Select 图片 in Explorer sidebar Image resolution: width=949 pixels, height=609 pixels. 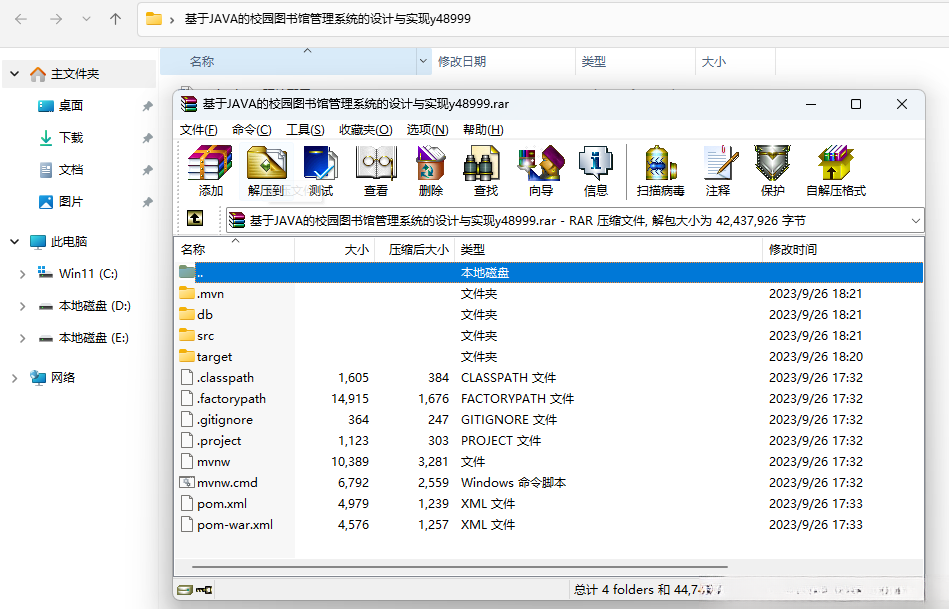[71, 202]
